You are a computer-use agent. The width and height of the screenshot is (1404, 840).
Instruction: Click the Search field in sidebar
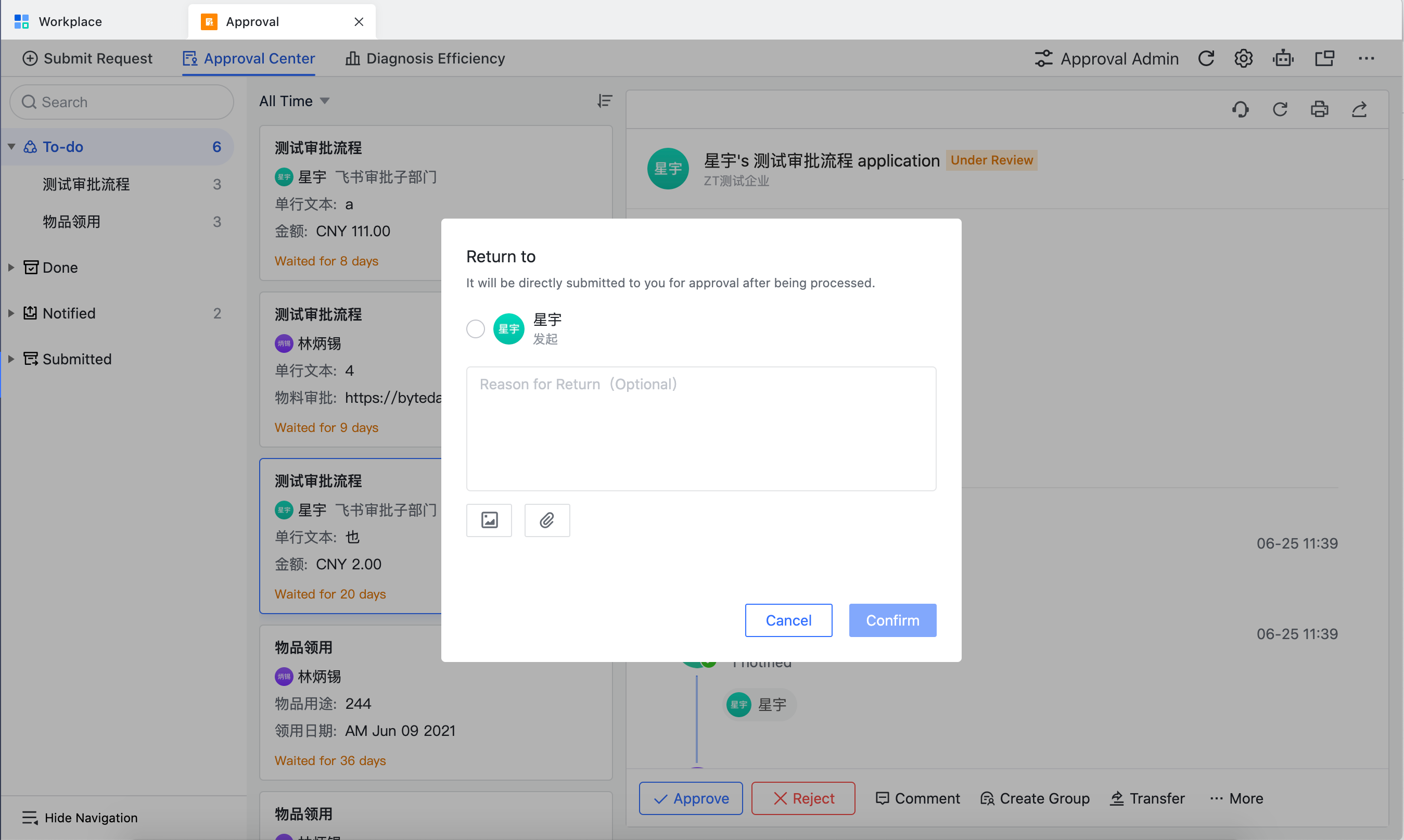pyautogui.click(x=122, y=102)
